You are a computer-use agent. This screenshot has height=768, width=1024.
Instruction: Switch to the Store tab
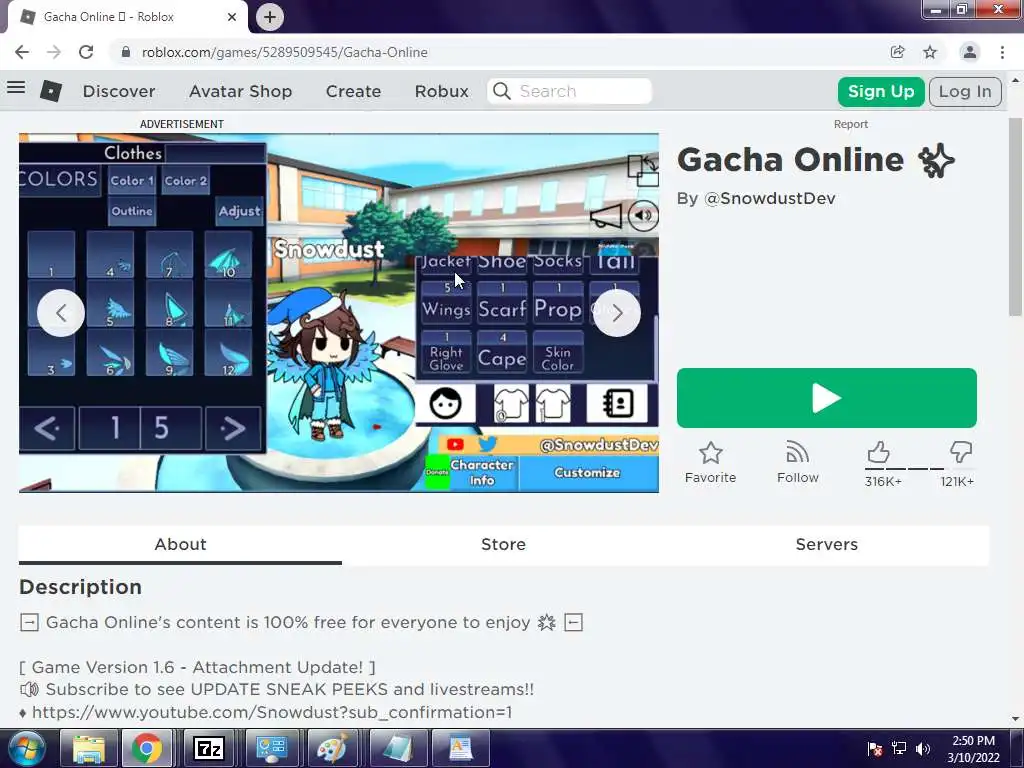503,545
